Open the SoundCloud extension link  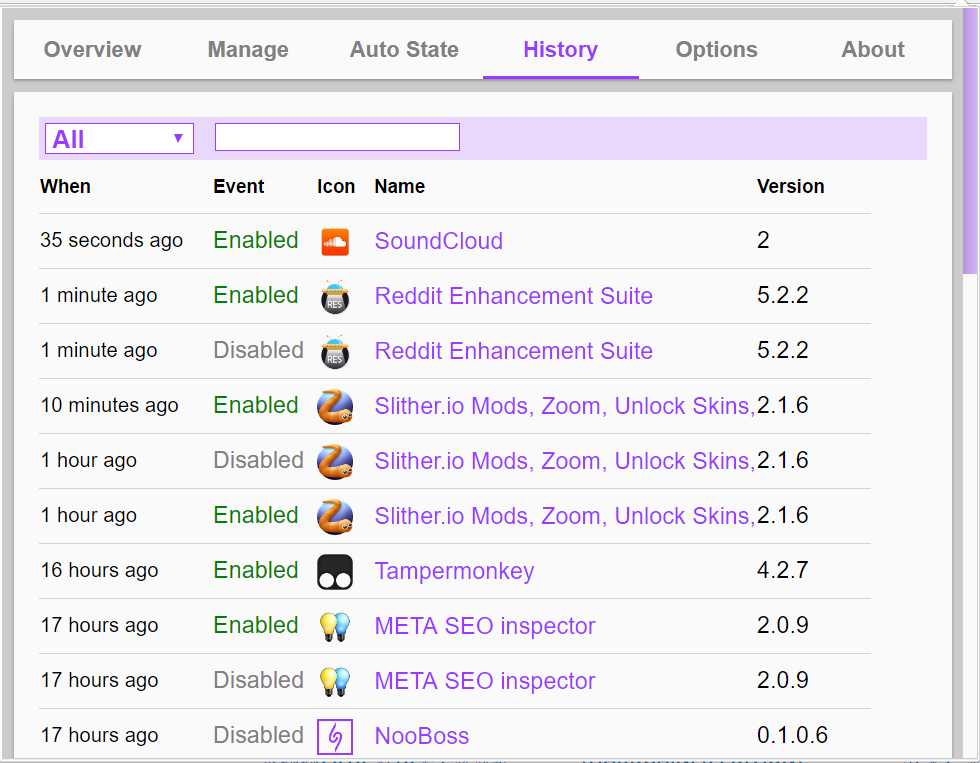[x=439, y=241]
